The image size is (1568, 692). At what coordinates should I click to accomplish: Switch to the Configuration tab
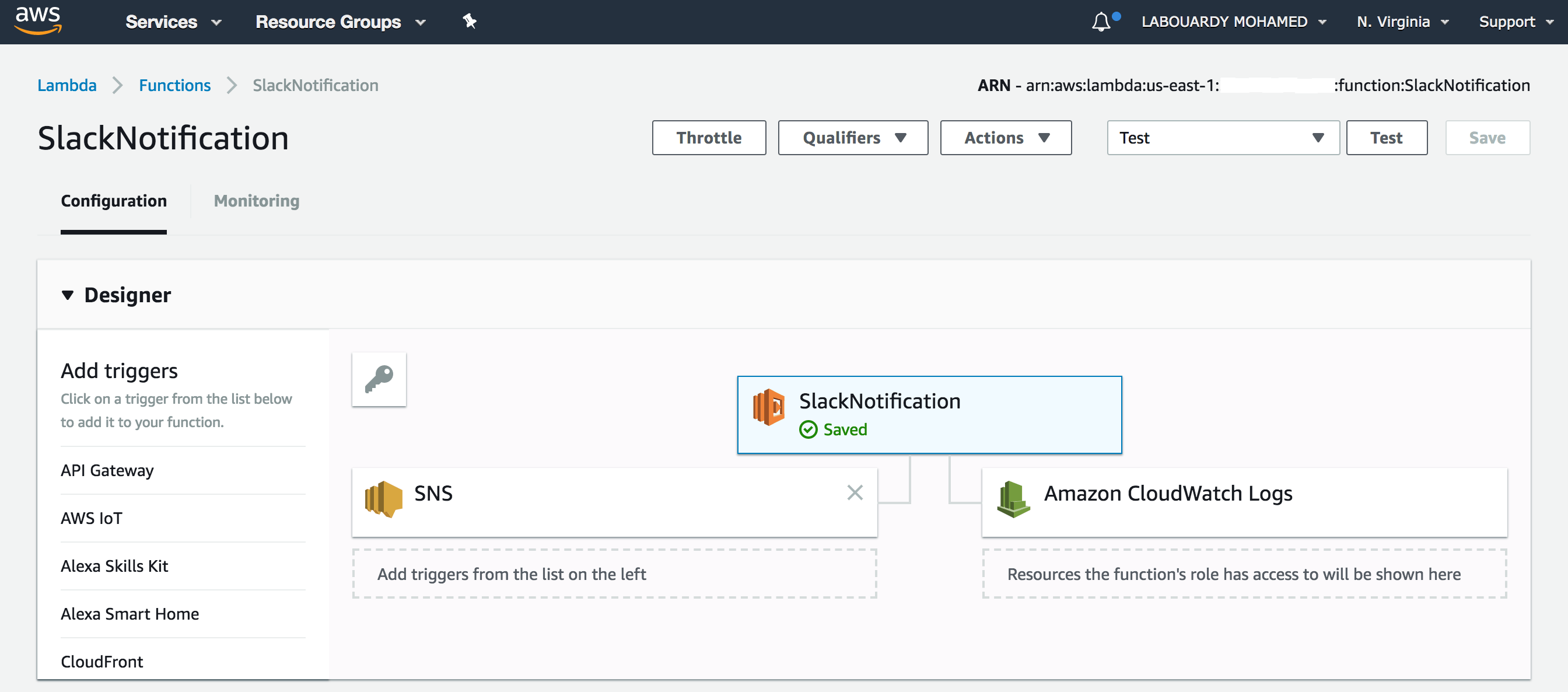tap(113, 201)
